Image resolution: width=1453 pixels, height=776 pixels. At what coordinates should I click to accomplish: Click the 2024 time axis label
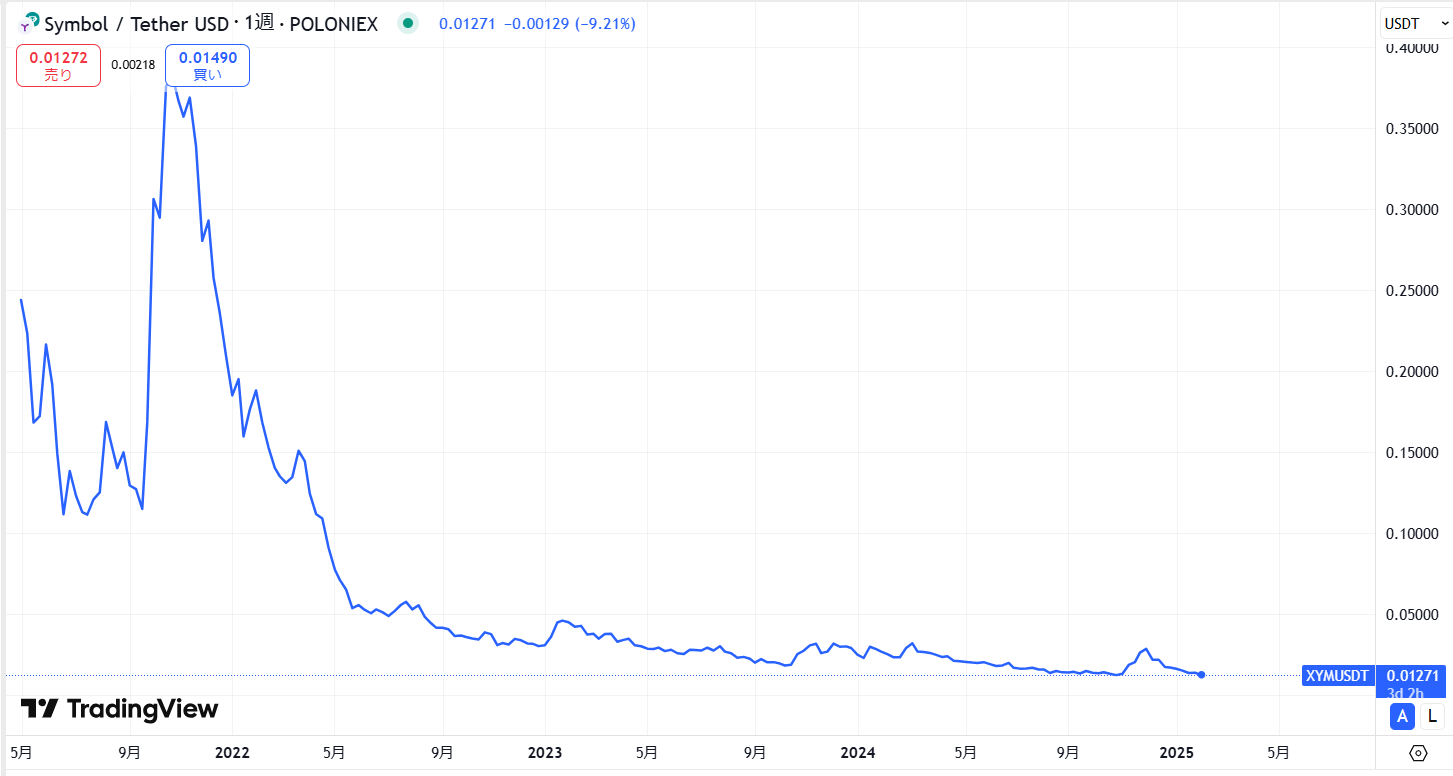(858, 752)
